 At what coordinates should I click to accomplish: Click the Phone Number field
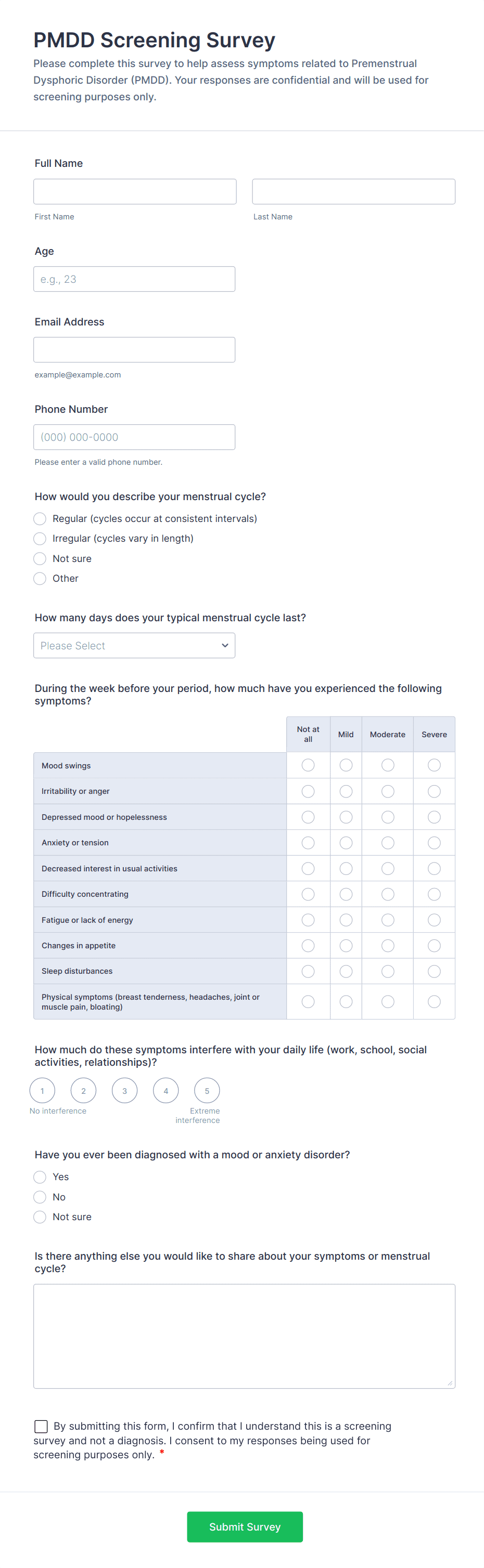pyautogui.click(x=134, y=438)
